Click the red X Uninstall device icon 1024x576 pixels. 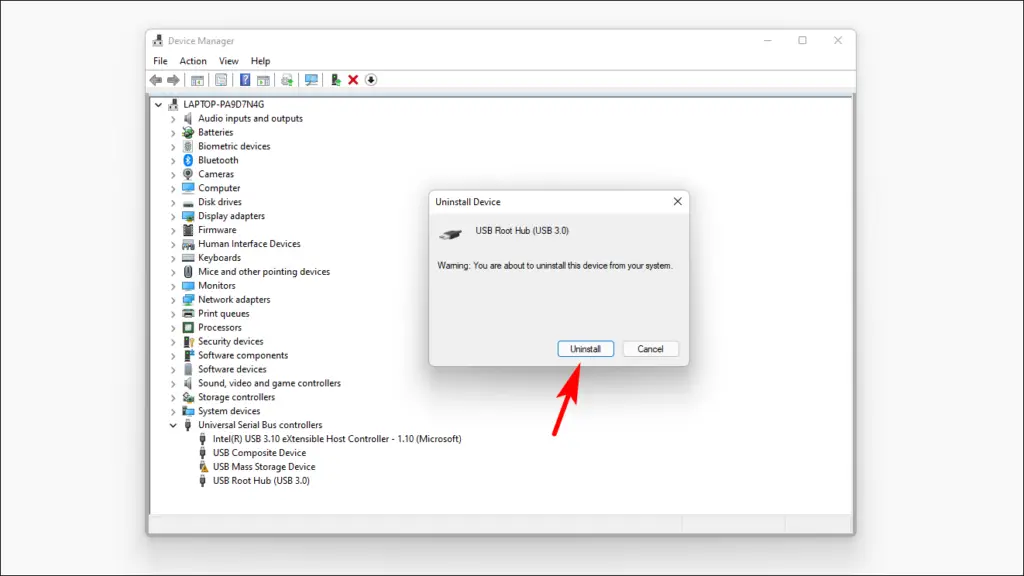pos(353,80)
